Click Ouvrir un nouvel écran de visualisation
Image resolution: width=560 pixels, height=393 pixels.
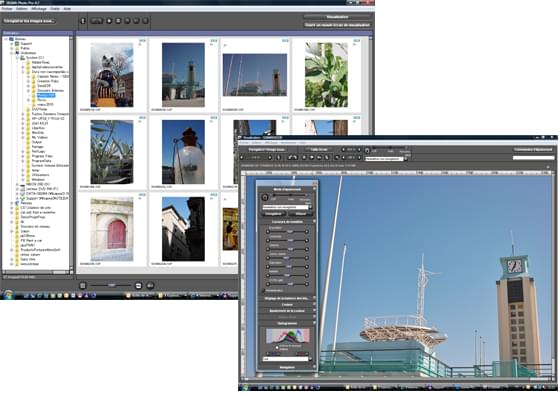[337, 25]
